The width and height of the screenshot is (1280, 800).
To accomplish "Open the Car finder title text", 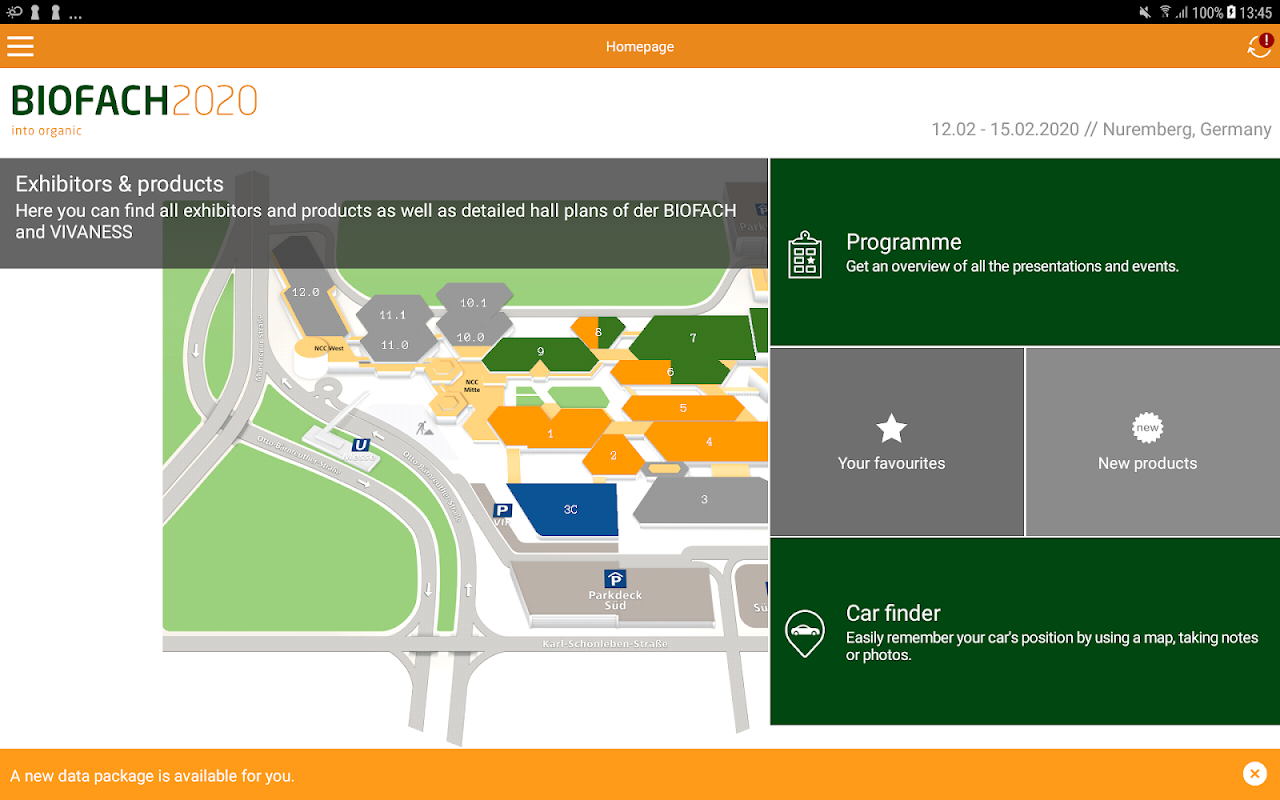I will tap(893, 613).
